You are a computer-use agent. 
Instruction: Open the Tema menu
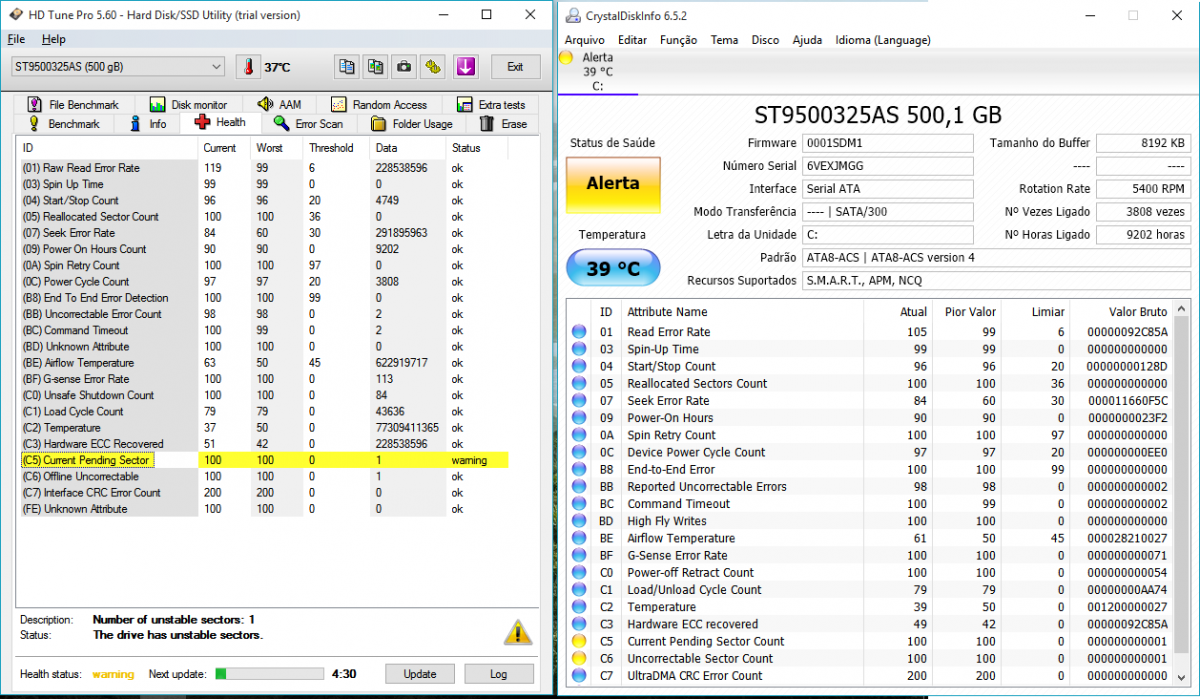[x=724, y=40]
